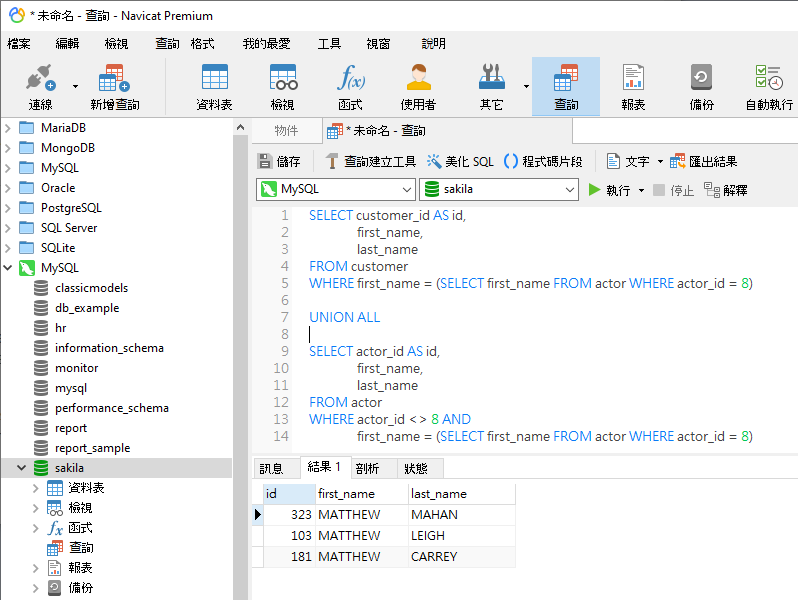Open the MySQL connection dropdown

pyautogui.click(x=335, y=189)
